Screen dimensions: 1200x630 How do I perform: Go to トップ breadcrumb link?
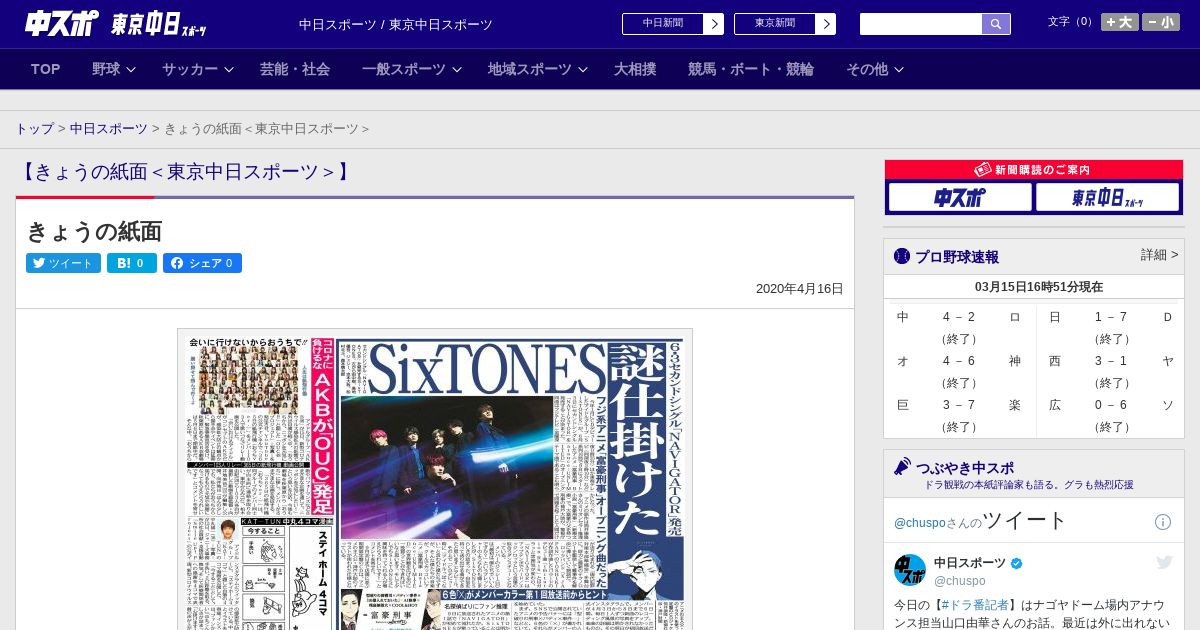point(34,129)
